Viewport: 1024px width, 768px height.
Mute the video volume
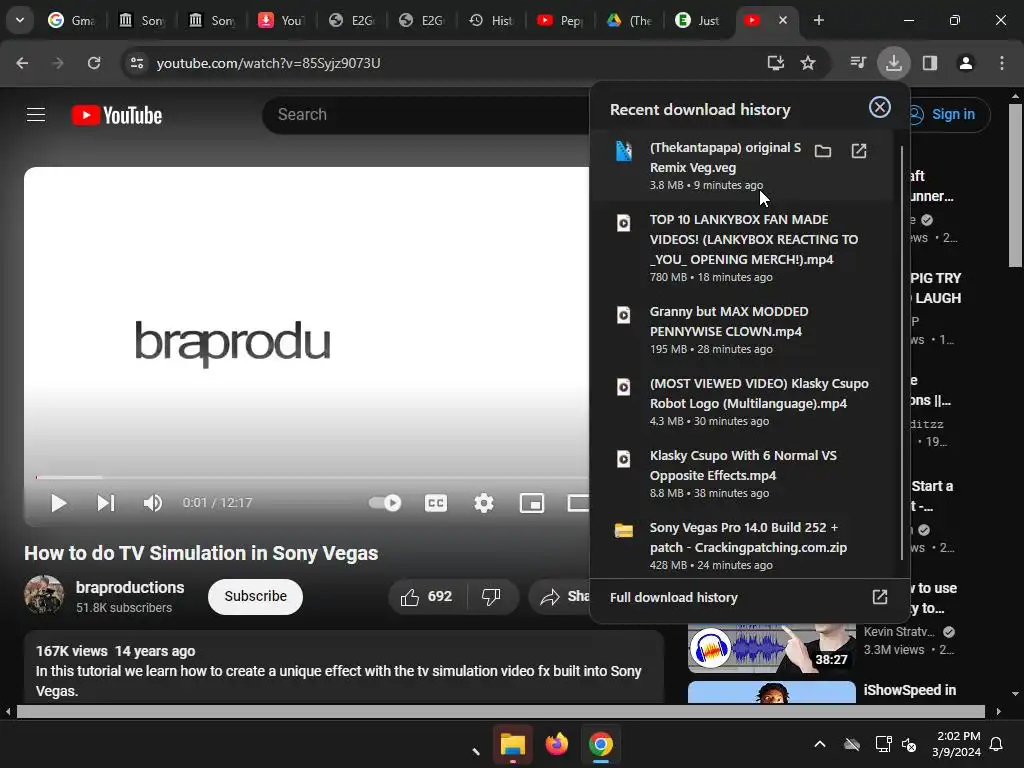coord(152,503)
